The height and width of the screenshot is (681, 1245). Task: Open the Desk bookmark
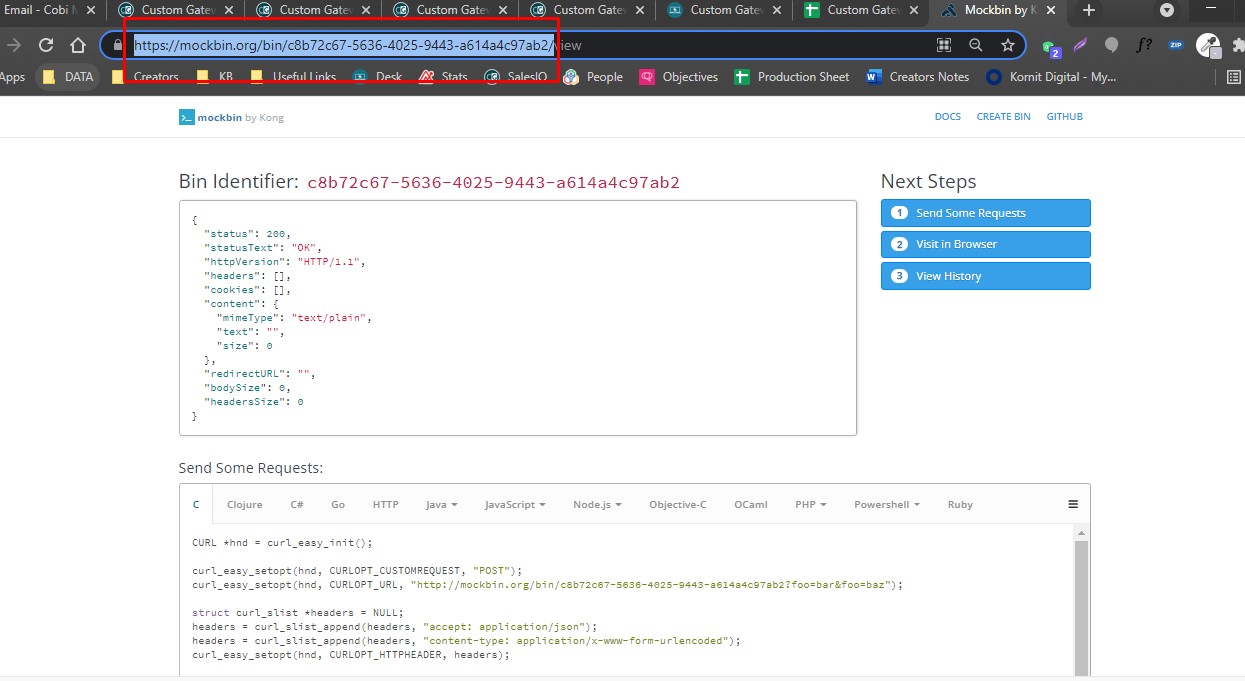coord(377,77)
